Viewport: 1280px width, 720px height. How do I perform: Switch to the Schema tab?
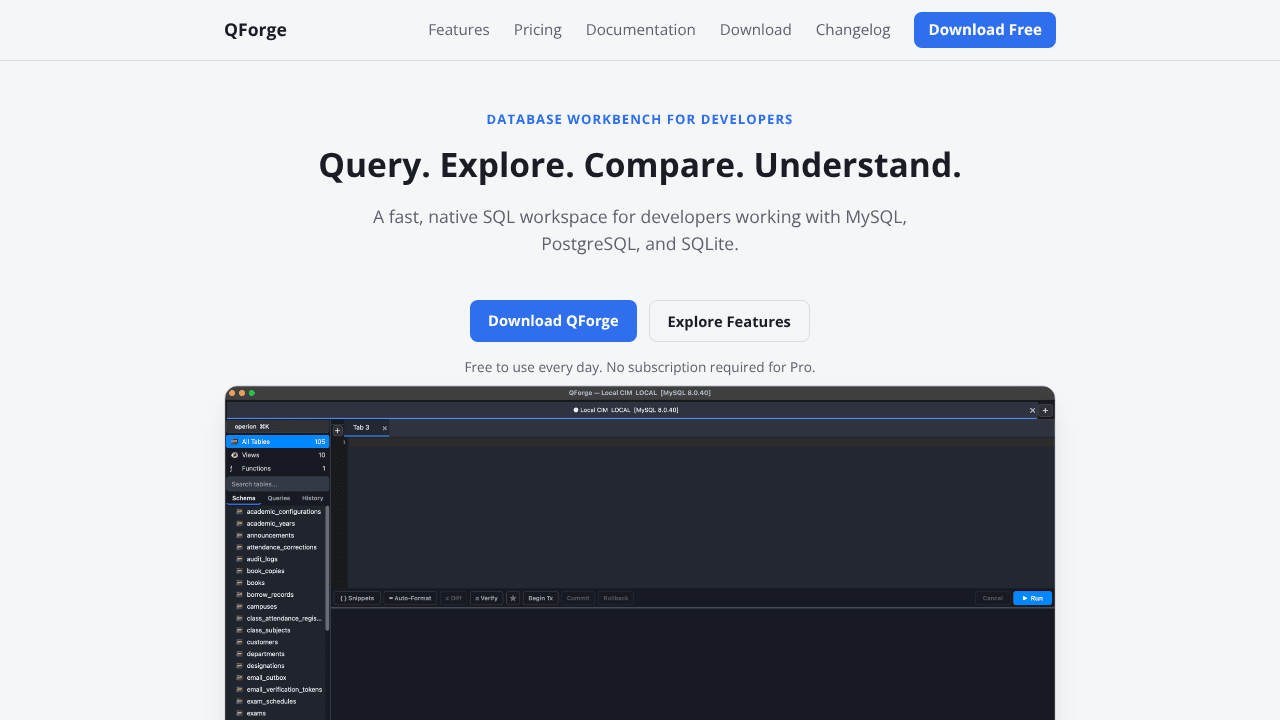click(x=244, y=498)
